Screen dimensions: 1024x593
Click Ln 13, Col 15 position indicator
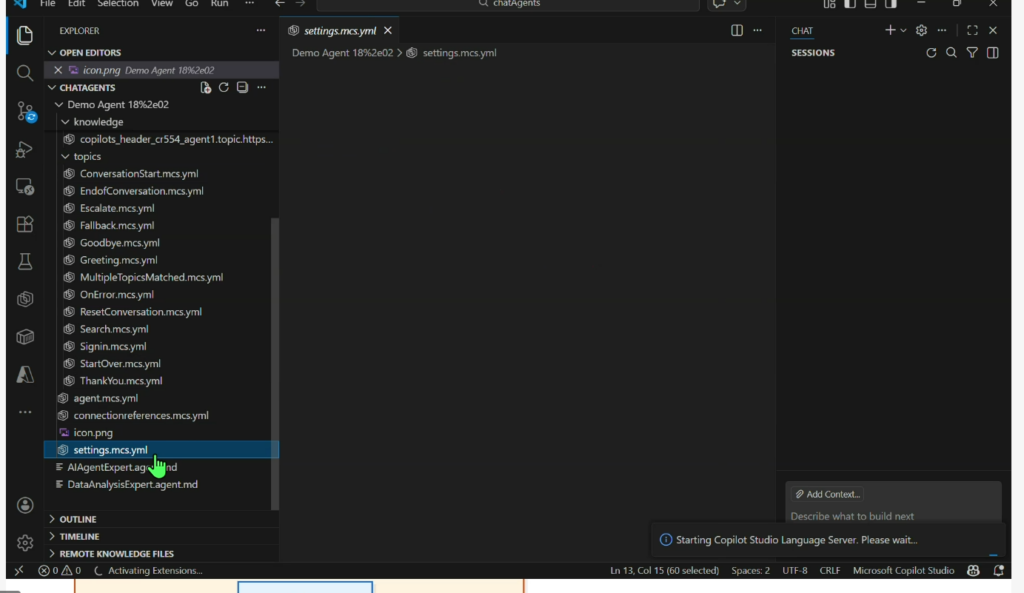tap(664, 570)
